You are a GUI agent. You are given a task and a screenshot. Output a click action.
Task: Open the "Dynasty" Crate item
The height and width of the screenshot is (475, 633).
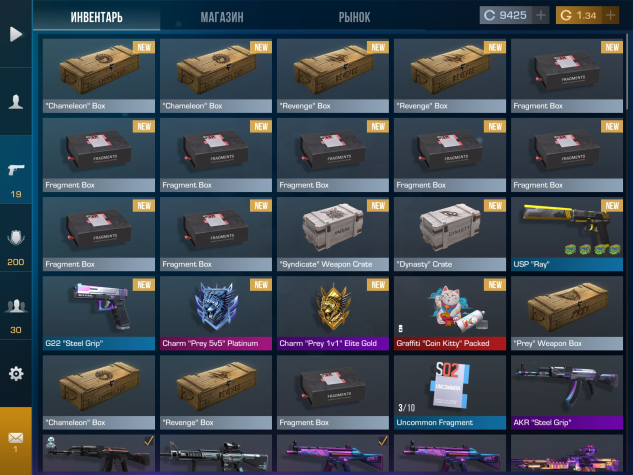coord(450,234)
